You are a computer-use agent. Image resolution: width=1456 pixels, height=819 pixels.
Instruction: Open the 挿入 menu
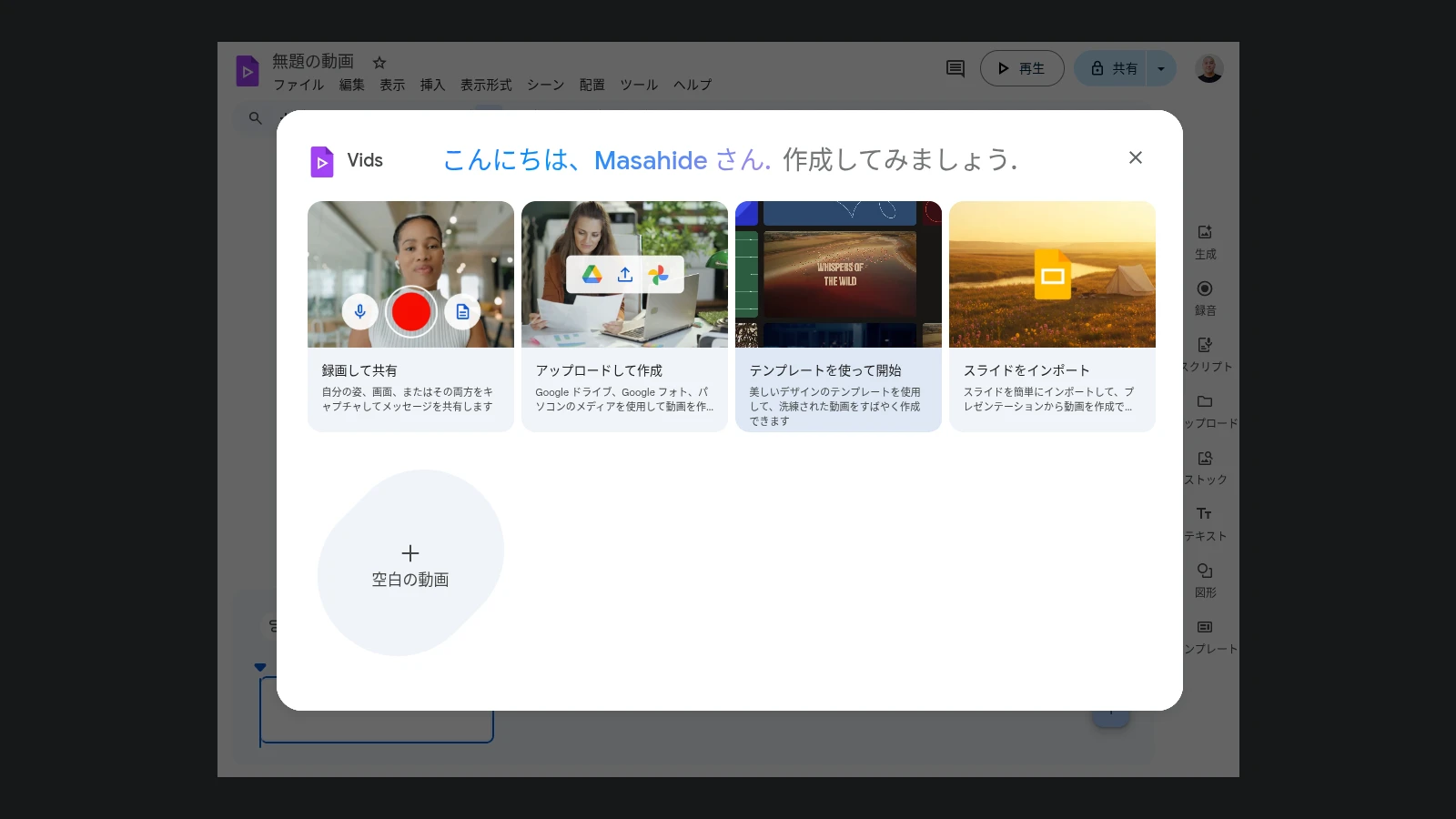click(x=432, y=85)
